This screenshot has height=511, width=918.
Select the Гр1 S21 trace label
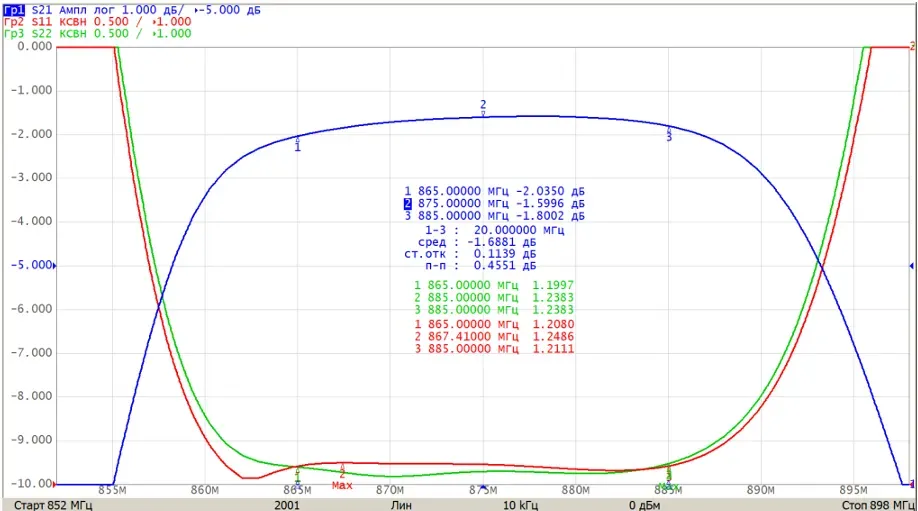pos(132,10)
